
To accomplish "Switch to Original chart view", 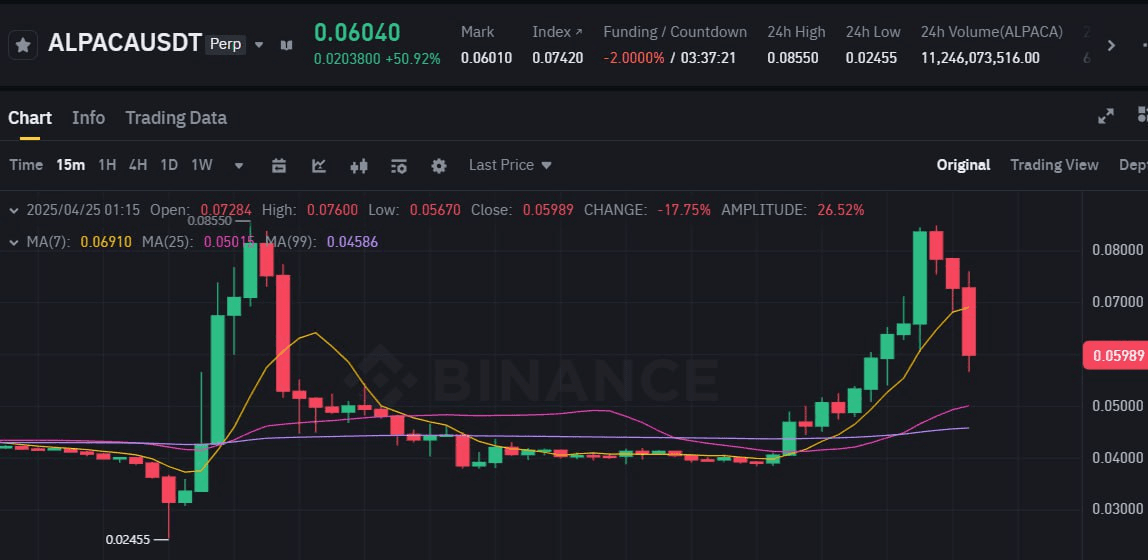I will (964, 165).
